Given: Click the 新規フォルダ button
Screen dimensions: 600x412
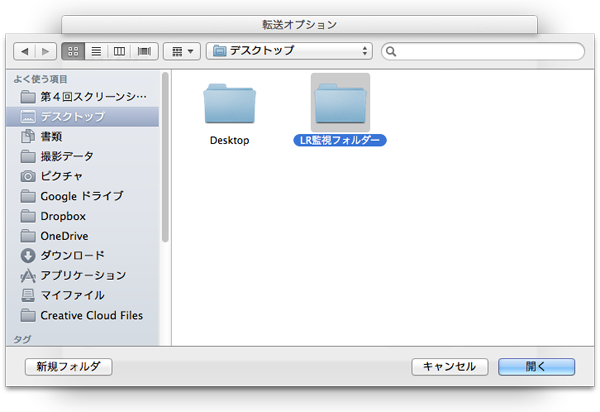Looking at the screenshot, I should click(x=68, y=367).
